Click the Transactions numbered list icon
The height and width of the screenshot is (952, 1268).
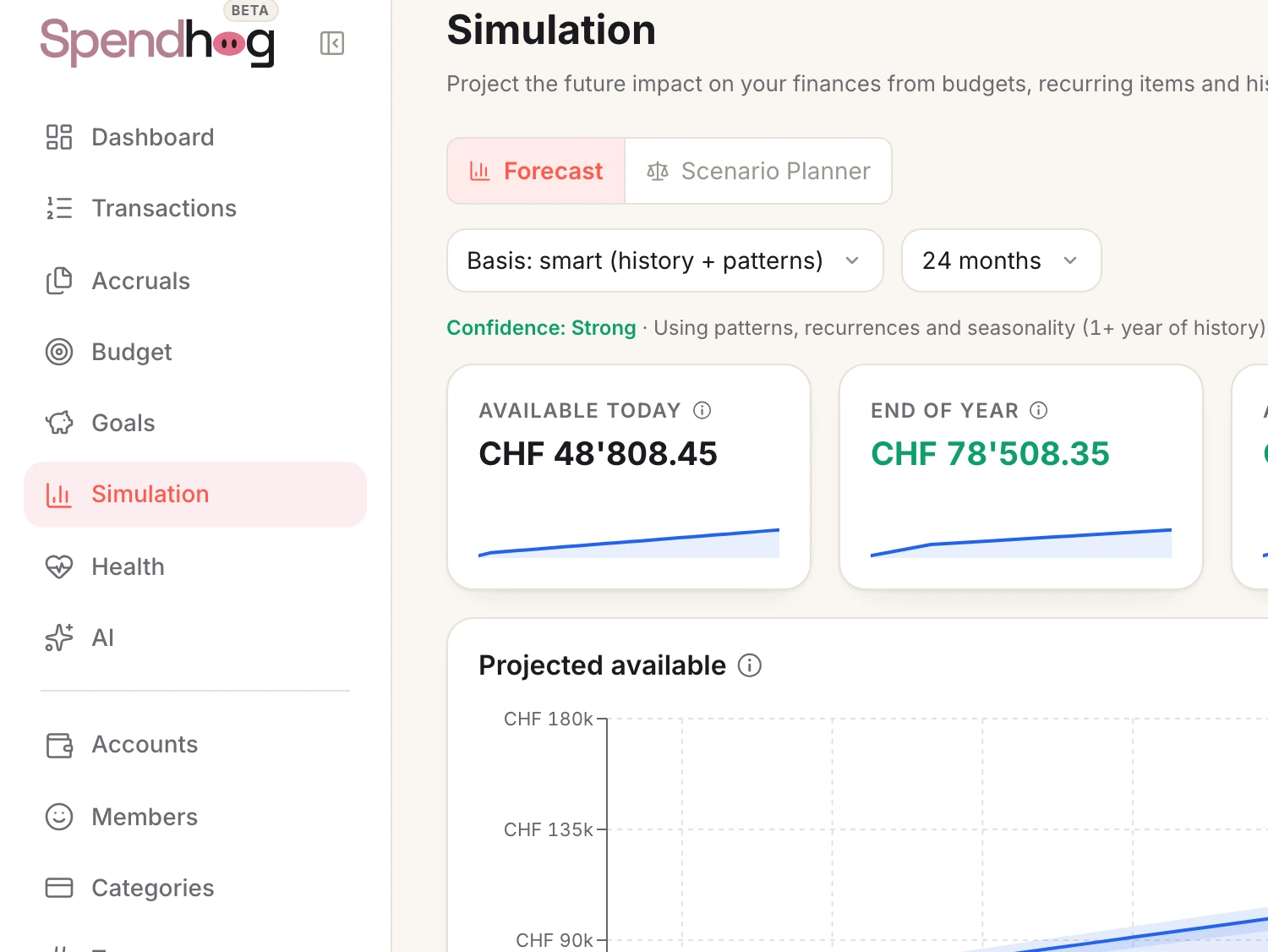[59, 208]
